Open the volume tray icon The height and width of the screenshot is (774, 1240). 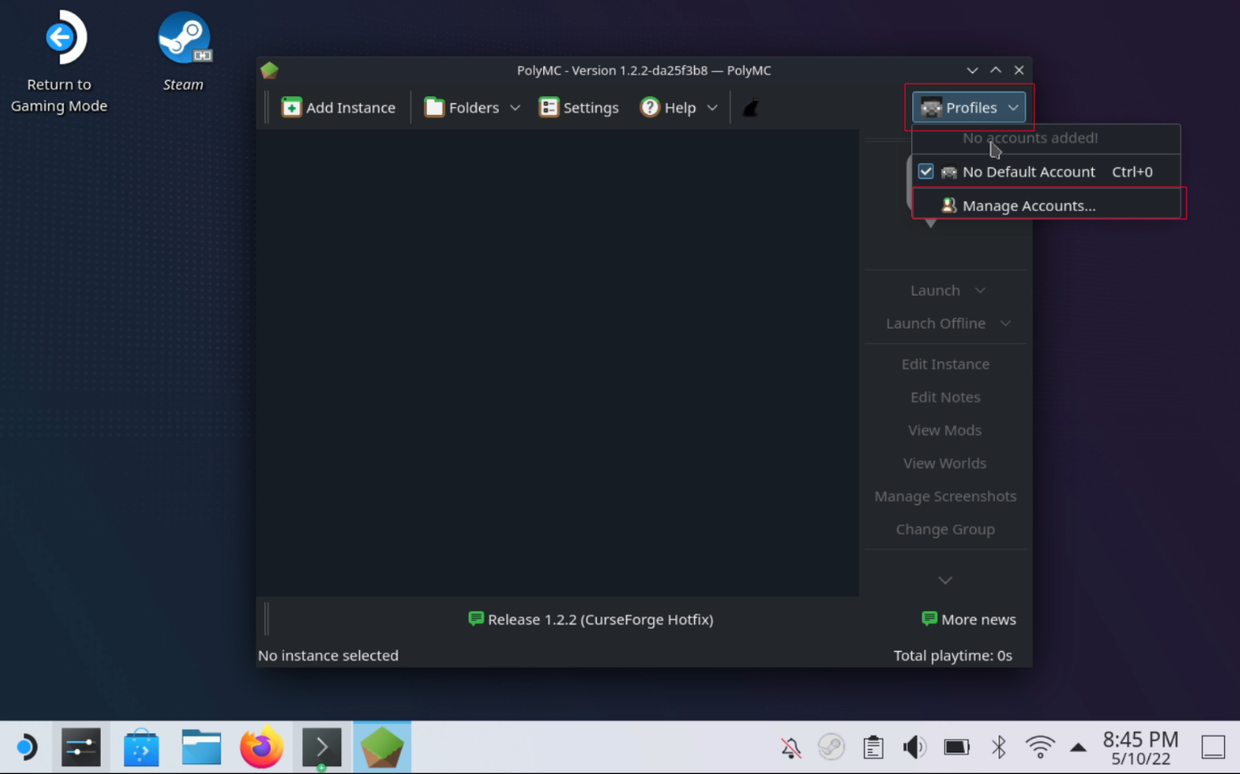(x=914, y=747)
